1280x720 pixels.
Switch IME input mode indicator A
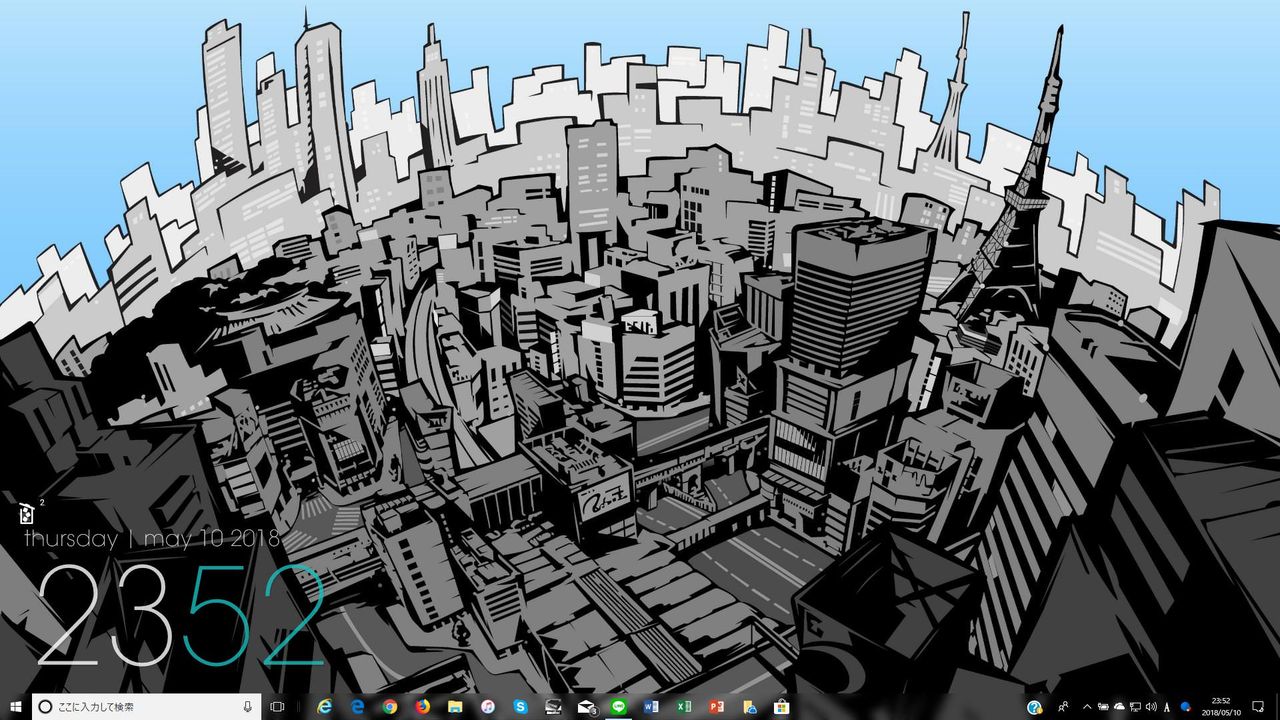(1167, 706)
